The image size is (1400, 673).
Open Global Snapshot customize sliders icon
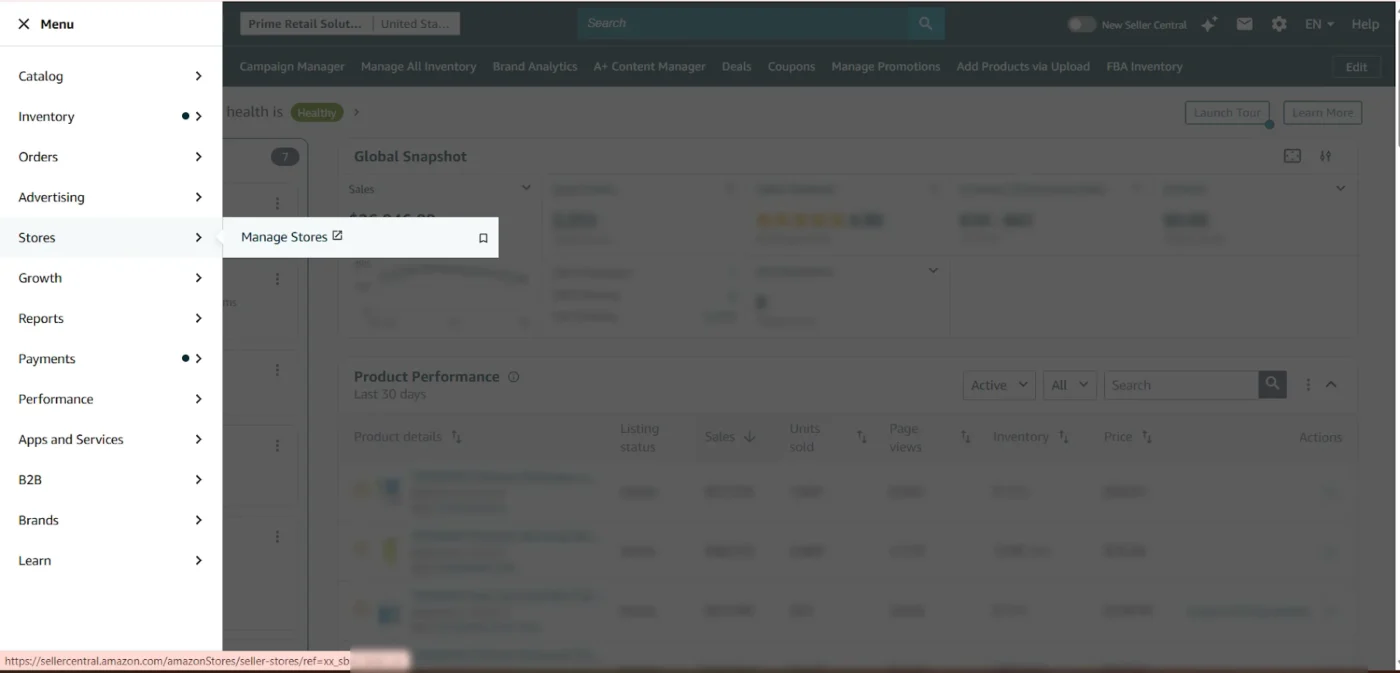click(1326, 156)
